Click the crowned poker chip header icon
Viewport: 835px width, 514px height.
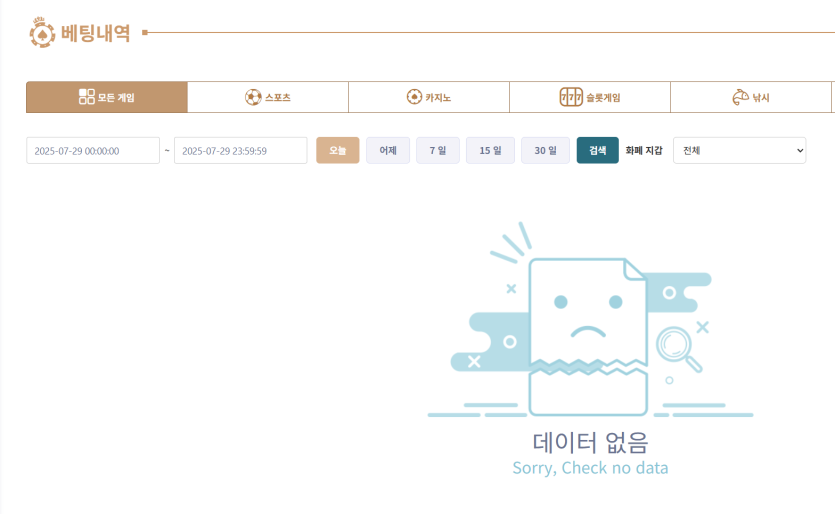43,31
